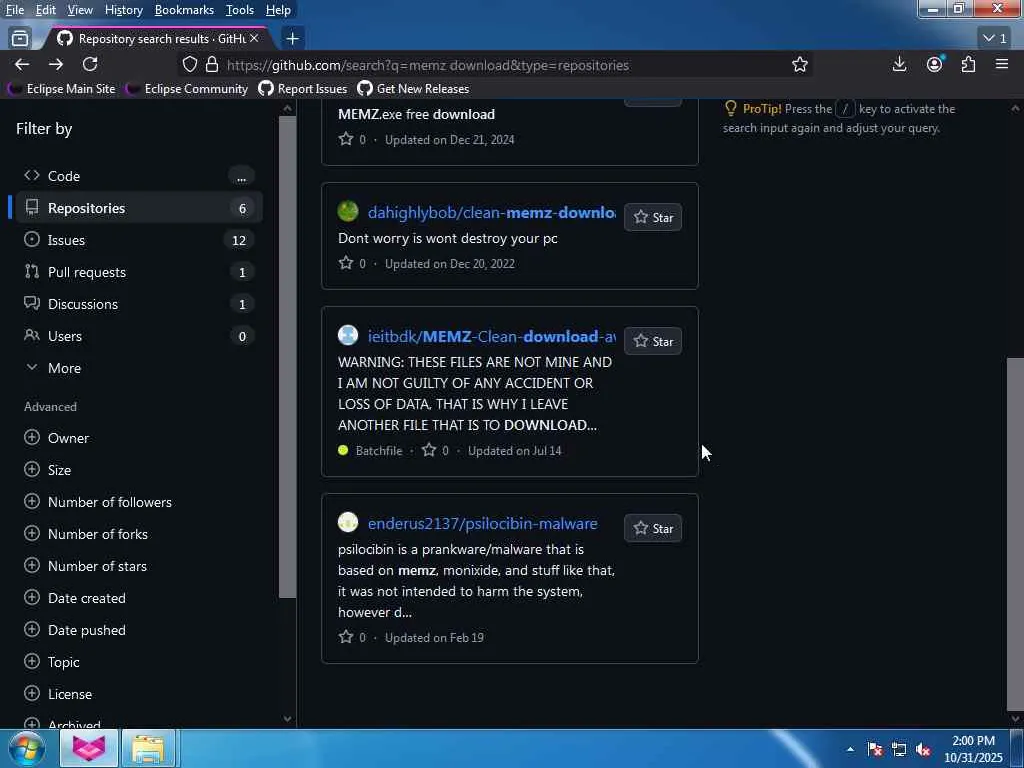
Task: Open the View menu
Action: point(80,10)
